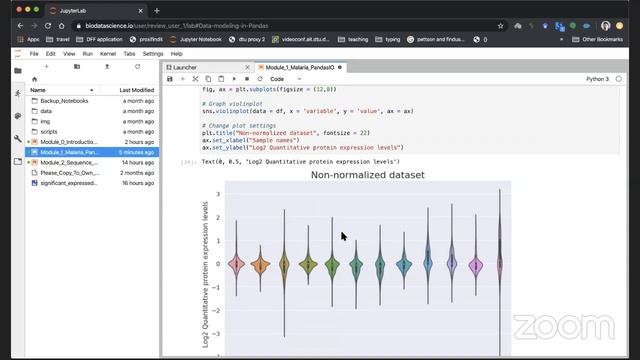This screenshot has width=640, height=360.
Task: Switch to Module_1_Malaria_PandasIO tab
Action: pos(300,67)
